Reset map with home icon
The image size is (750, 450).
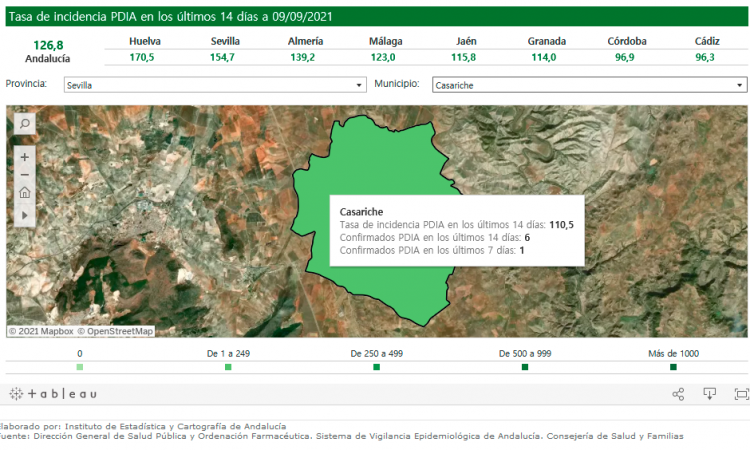[24, 194]
